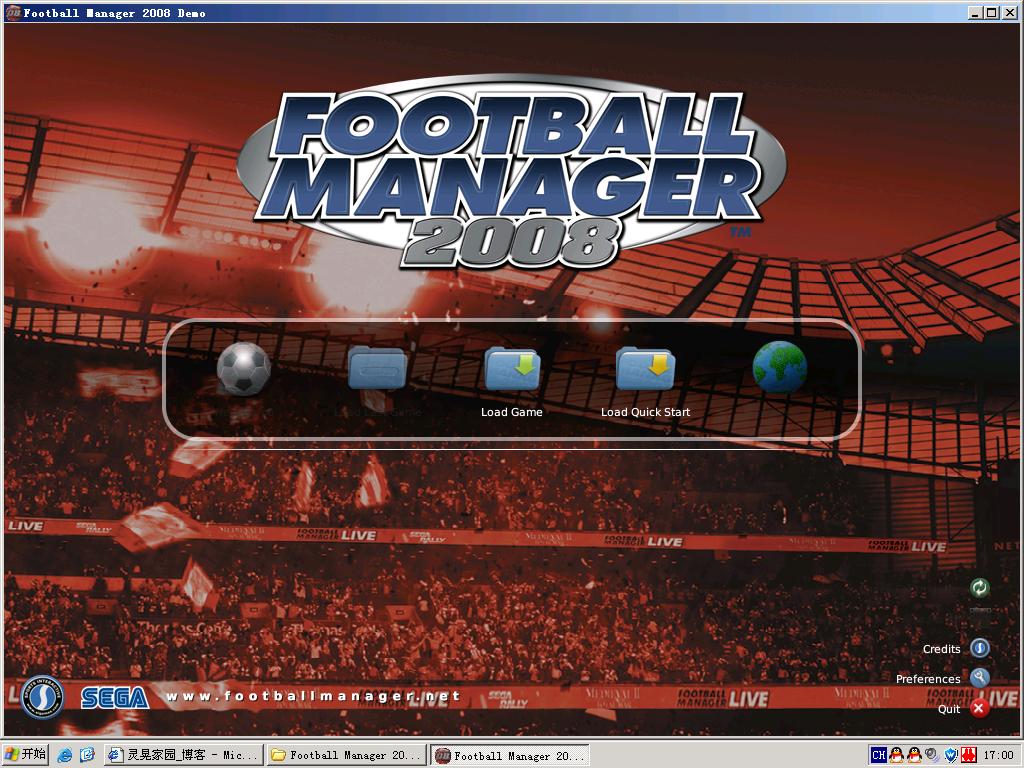Select Football Manager game taskbar button

(510, 755)
